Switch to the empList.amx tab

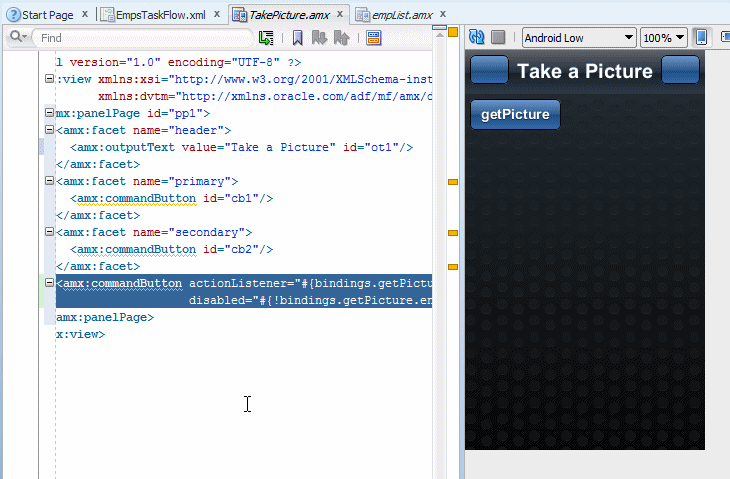[402, 15]
